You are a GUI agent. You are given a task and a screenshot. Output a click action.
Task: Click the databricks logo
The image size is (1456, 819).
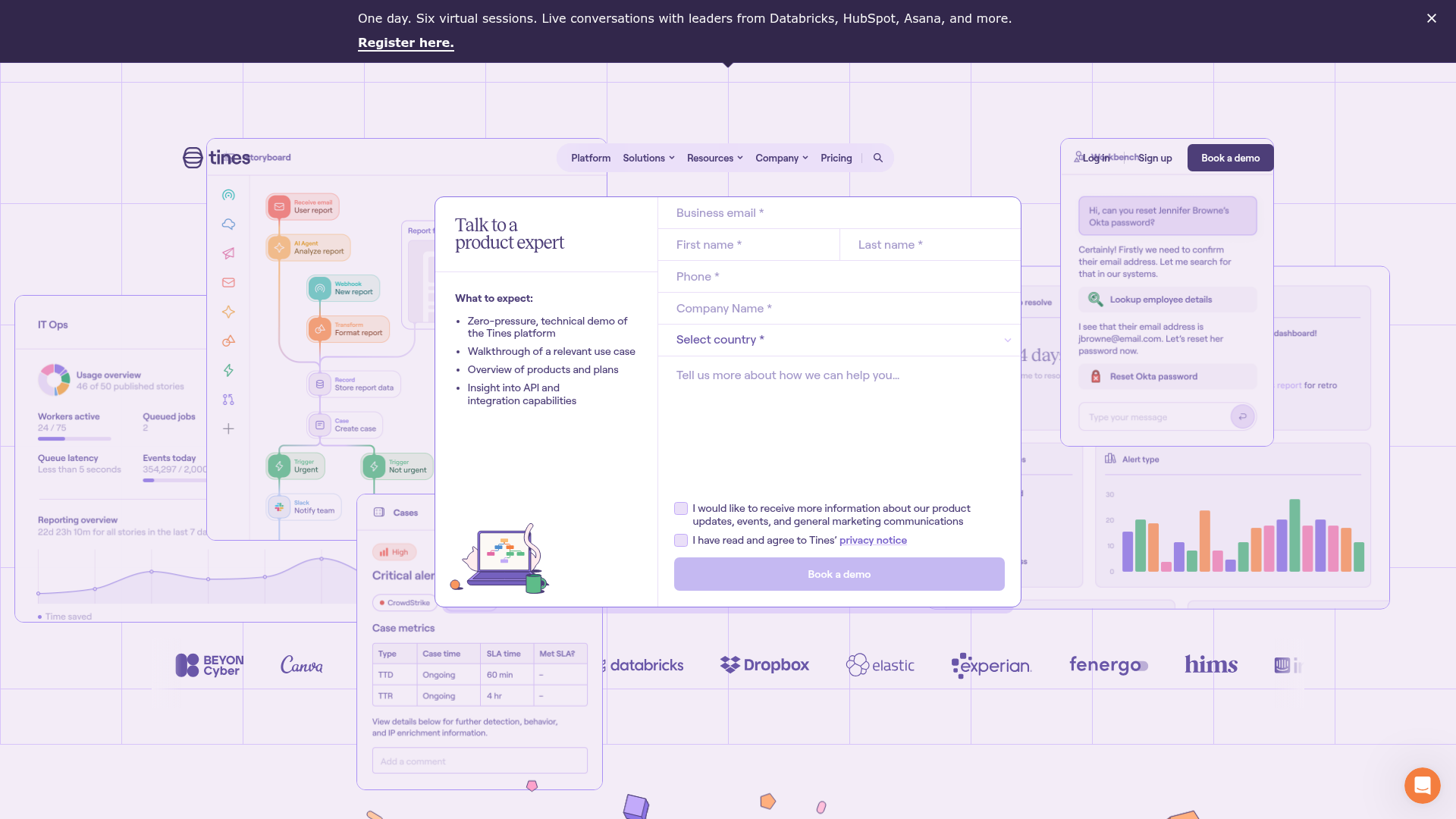pyautogui.click(x=645, y=665)
